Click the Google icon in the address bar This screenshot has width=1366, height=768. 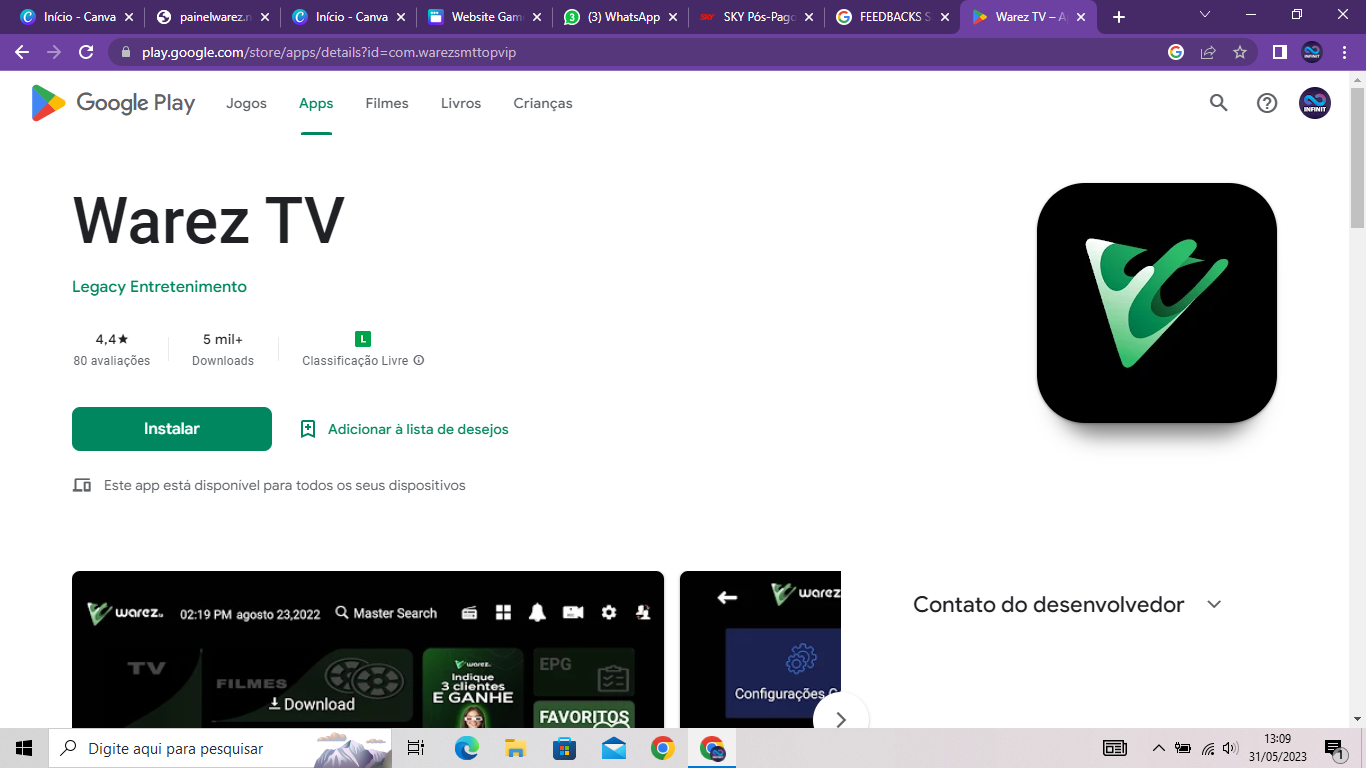(x=1176, y=52)
